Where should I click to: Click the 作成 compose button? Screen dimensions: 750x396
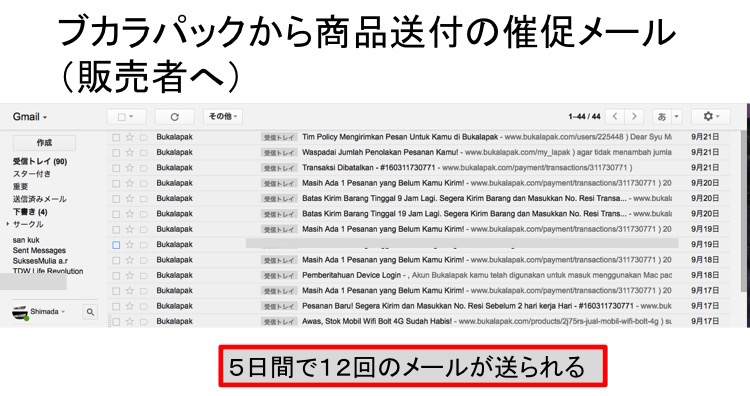coord(44,143)
